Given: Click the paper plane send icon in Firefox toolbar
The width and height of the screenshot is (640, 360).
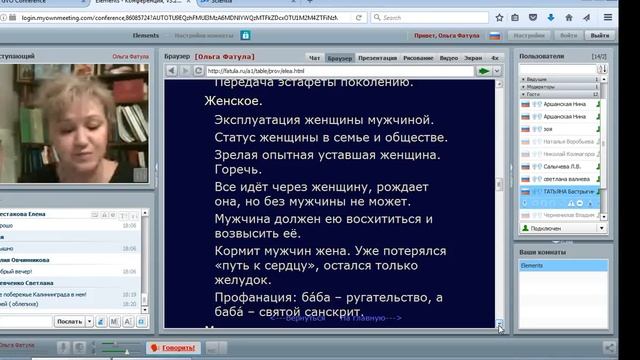Looking at the screenshot, I should click(x=587, y=18).
